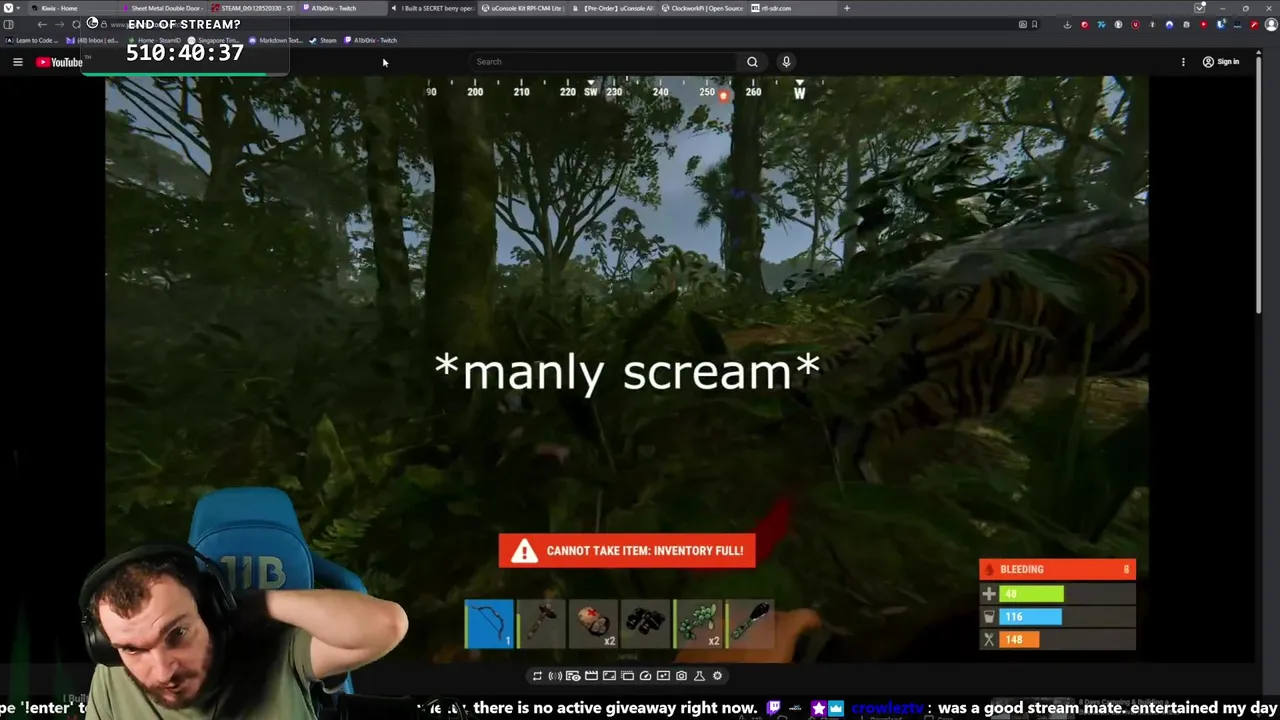Take a screenshot with camera icon
Viewport: 1280px width, 720px height.
681,676
